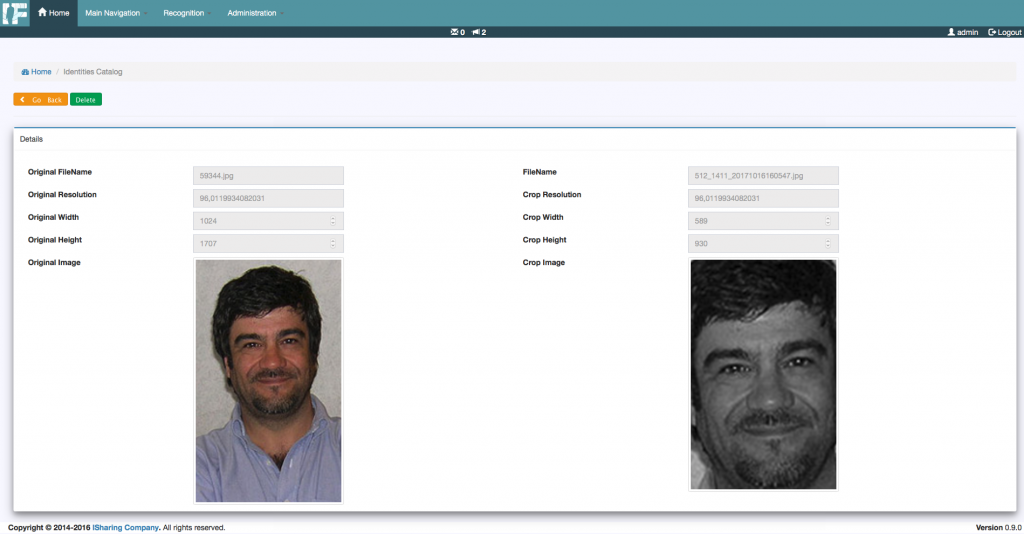The width and height of the screenshot is (1024, 534).
Task: Click the FileName field with 512_1411 value
Action: pyautogui.click(x=763, y=176)
